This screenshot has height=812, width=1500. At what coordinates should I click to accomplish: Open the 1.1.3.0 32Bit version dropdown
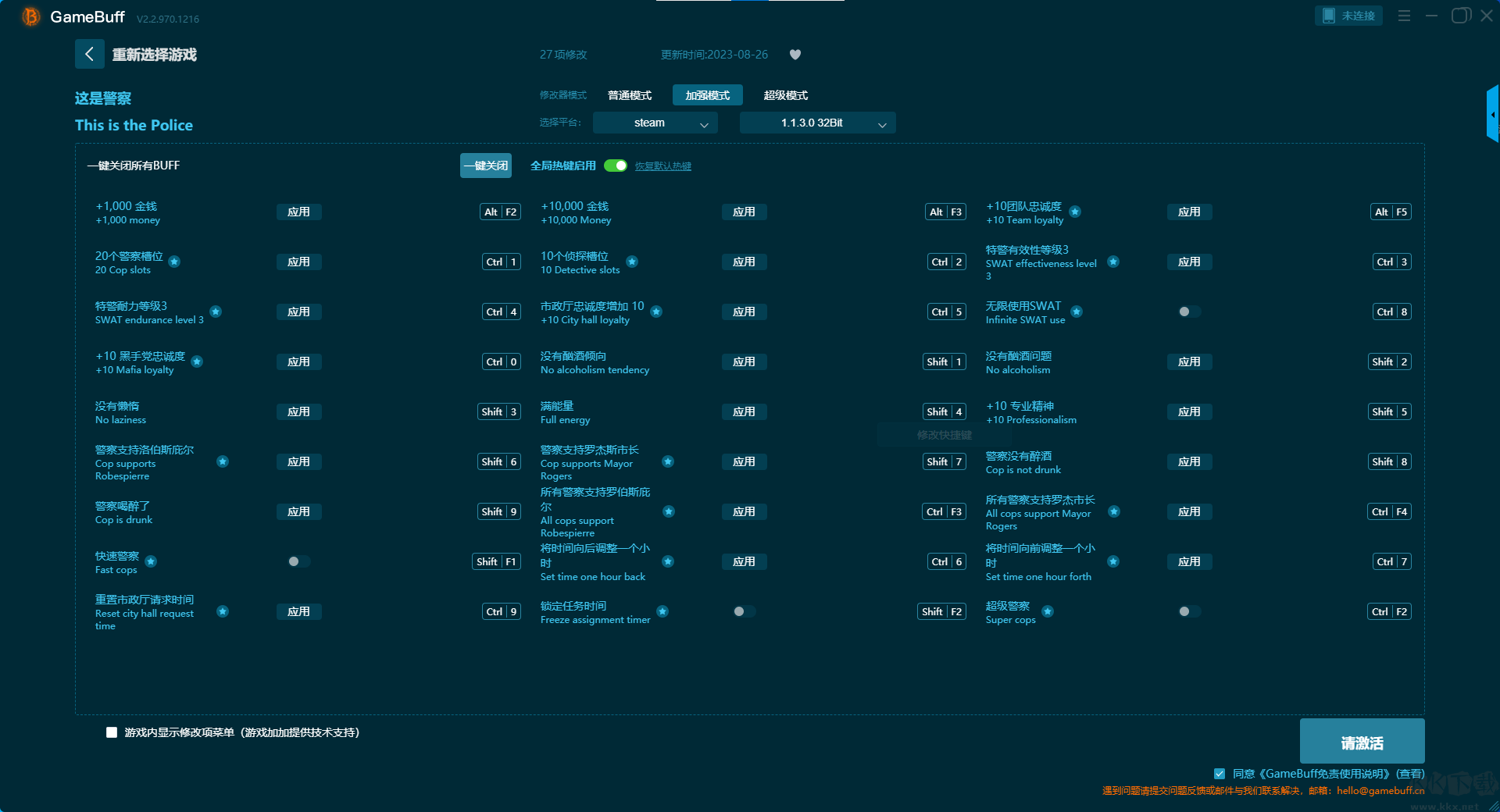click(x=818, y=123)
